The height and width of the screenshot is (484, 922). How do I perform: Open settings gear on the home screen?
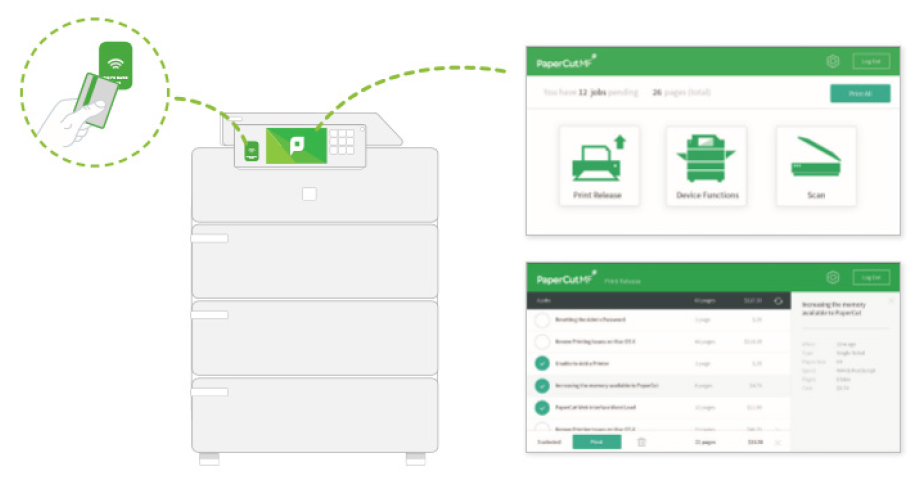click(832, 62)
